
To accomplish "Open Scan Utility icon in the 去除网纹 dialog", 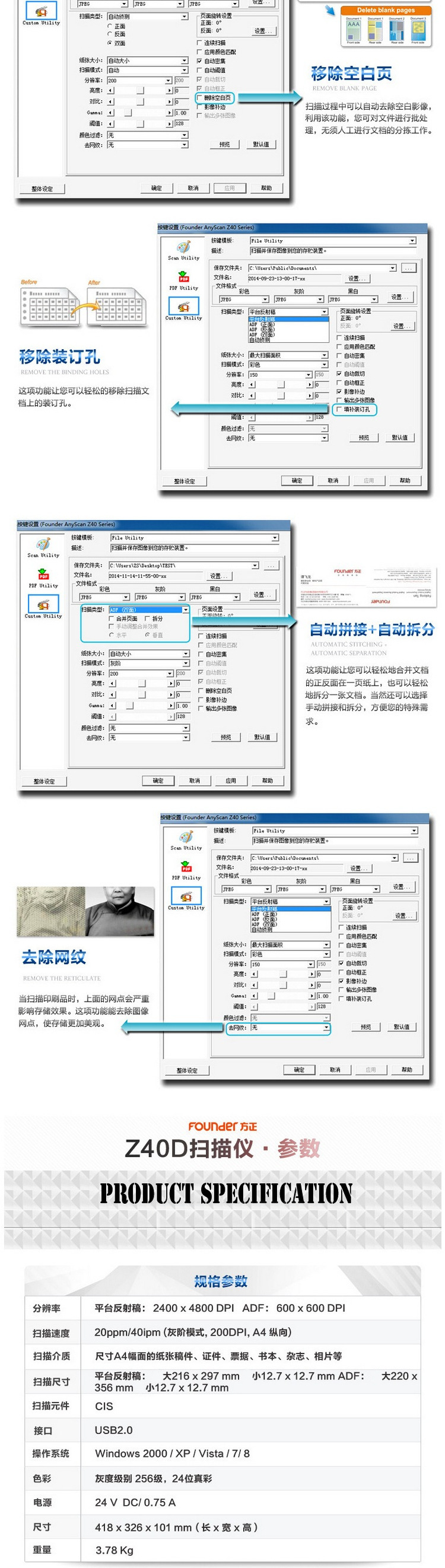I will point(186,837).
